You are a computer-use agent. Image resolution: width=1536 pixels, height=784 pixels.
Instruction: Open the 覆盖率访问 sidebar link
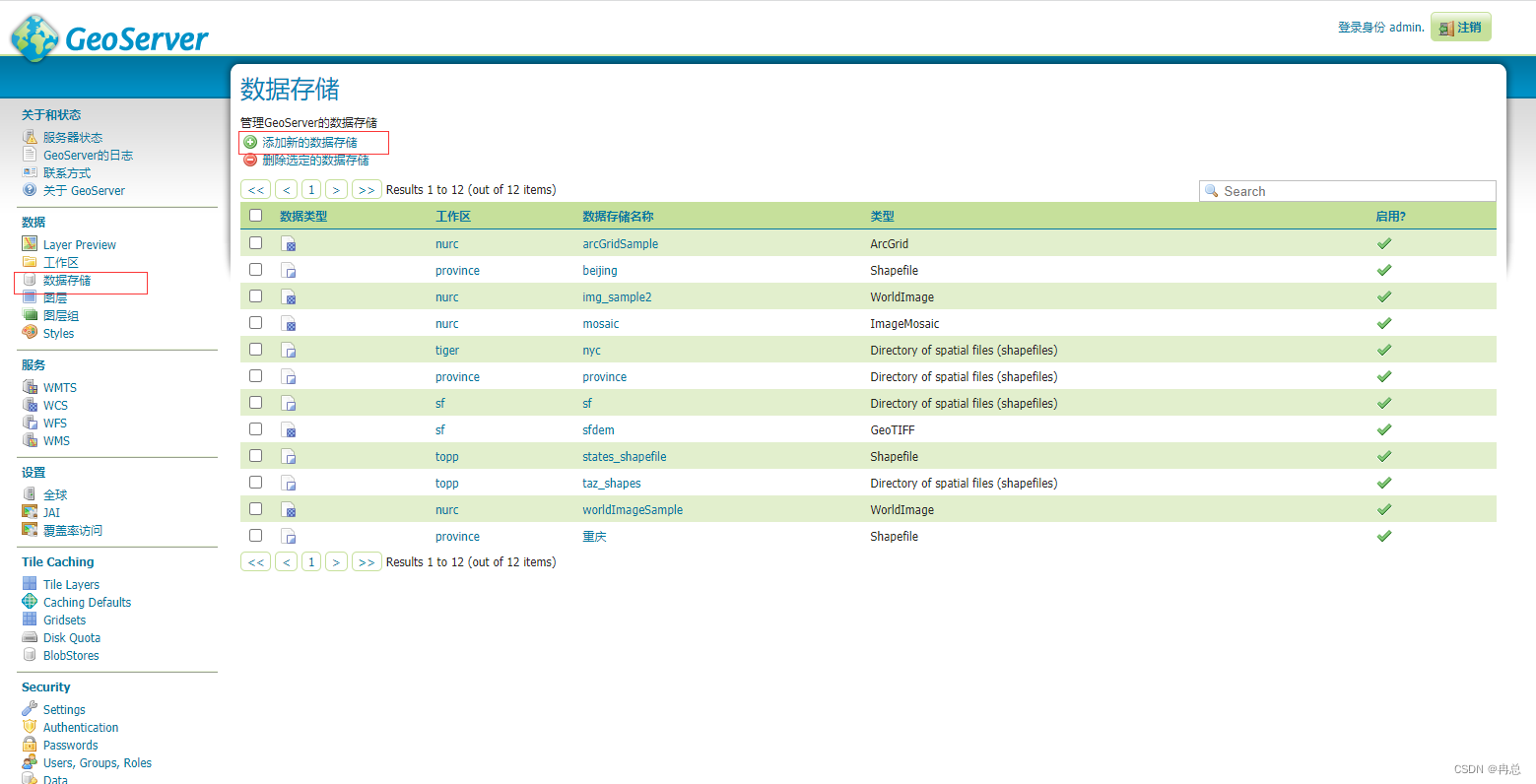pyautogui.click(x=73, y=530)
